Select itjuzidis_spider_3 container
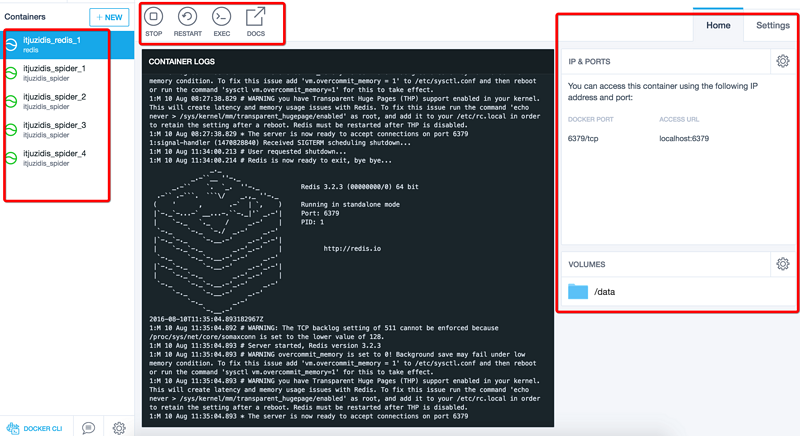 click(x=67, y=130)
